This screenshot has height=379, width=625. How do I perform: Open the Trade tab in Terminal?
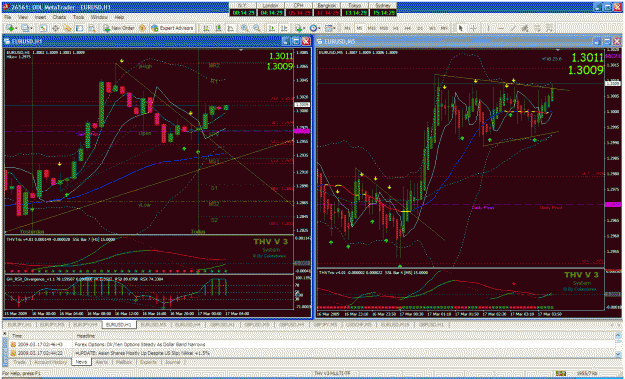20,362
